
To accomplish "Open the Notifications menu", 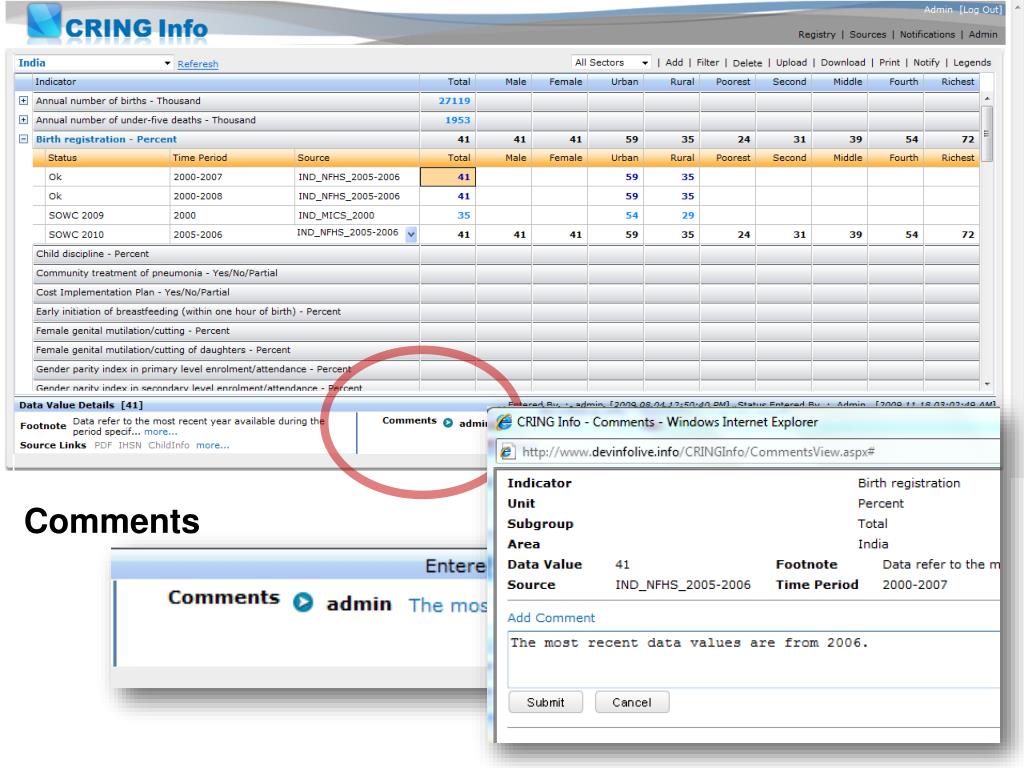I will 927,35.
